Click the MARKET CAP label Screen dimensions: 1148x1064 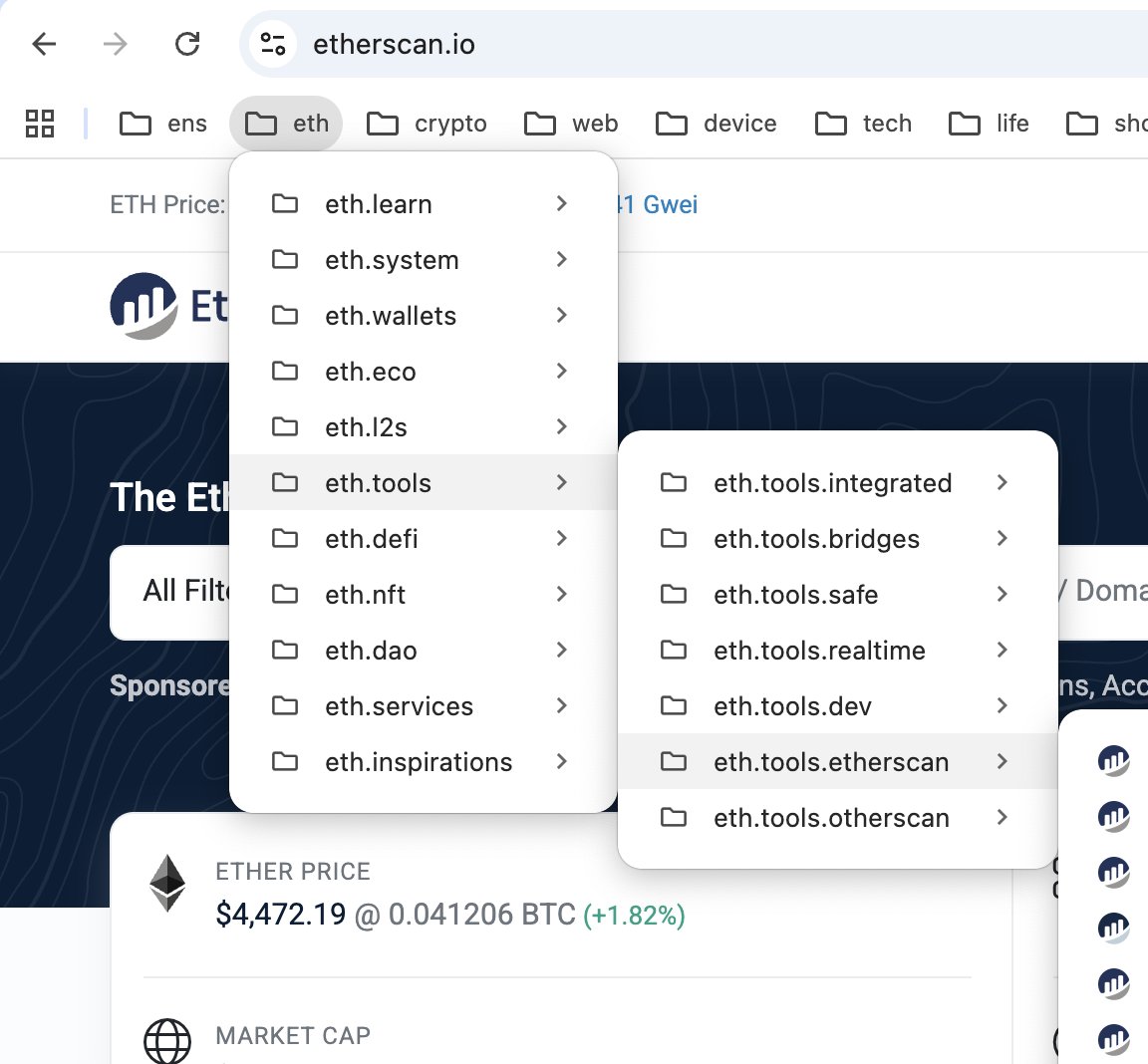tap(293, 1035)
